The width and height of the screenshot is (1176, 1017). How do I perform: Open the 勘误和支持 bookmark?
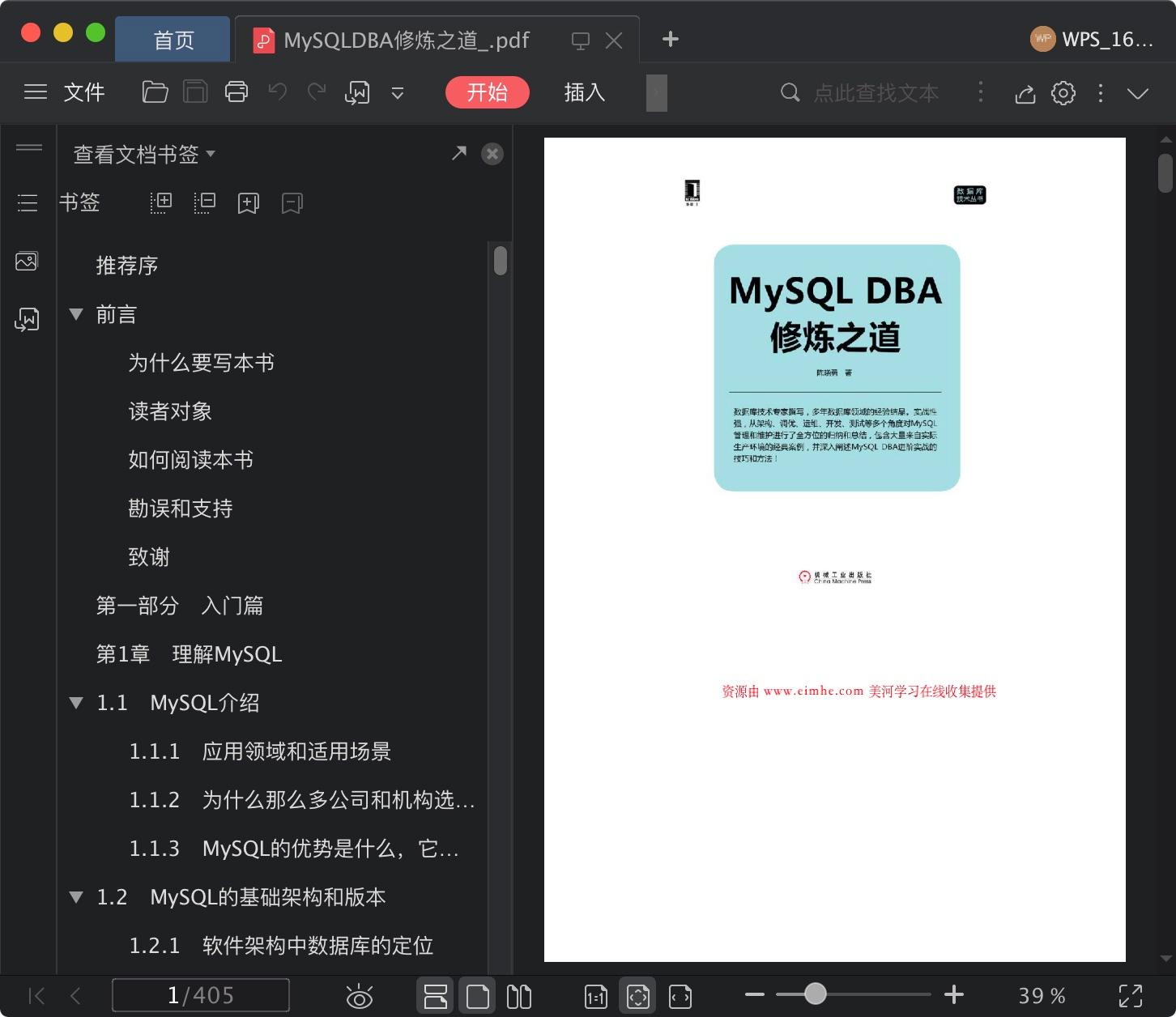pos(181,508)
